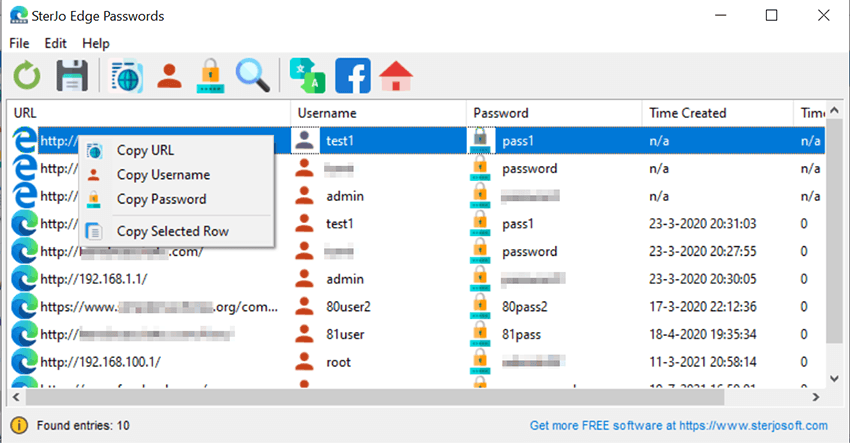Screen dimensions: 850x443
Task: Sort by the Username column header
Action: click(378, 113)
